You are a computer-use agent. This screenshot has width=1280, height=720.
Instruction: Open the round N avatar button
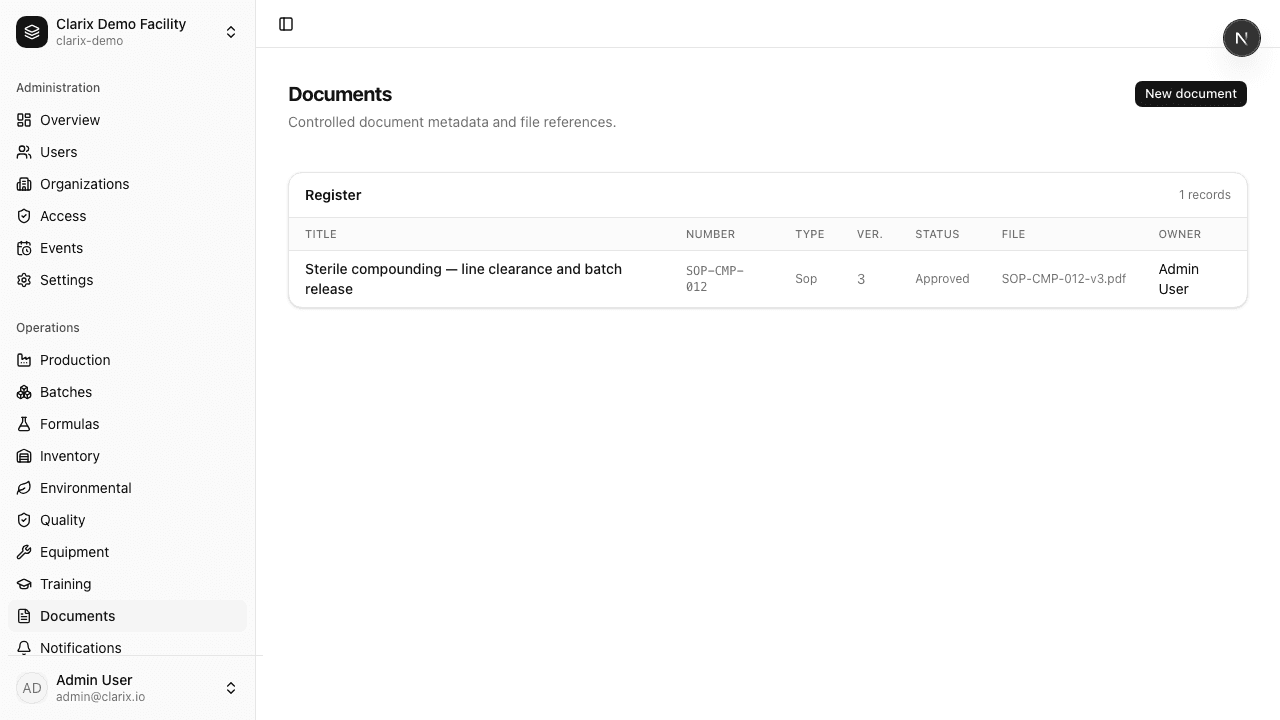coord(1242,38)
